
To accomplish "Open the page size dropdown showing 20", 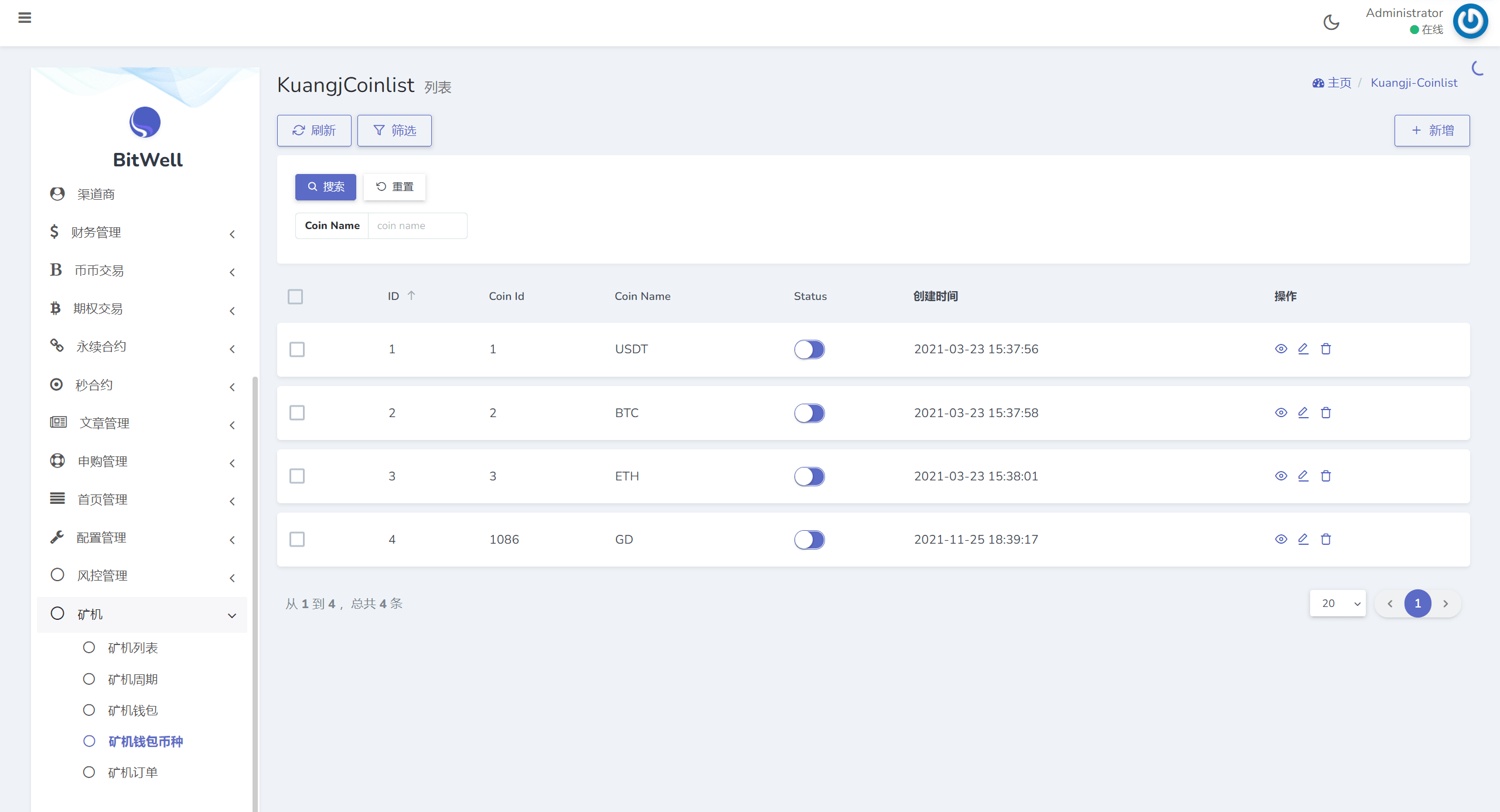I will tap(1338, 603).
